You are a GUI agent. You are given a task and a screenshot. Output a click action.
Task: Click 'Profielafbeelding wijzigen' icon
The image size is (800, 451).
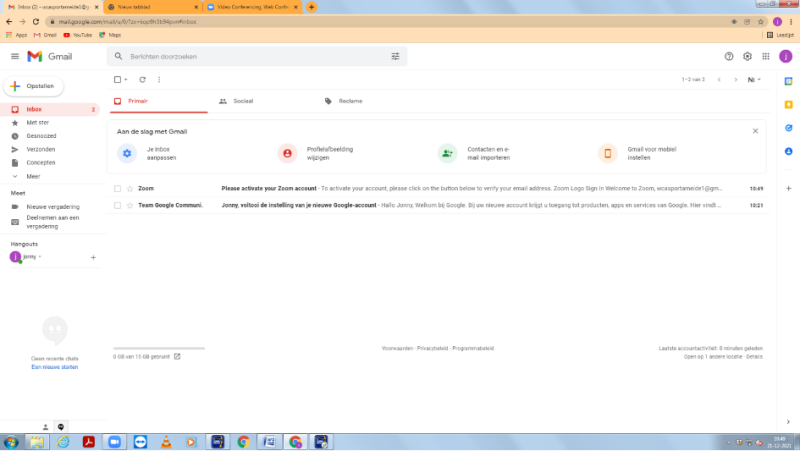(287, 153)
